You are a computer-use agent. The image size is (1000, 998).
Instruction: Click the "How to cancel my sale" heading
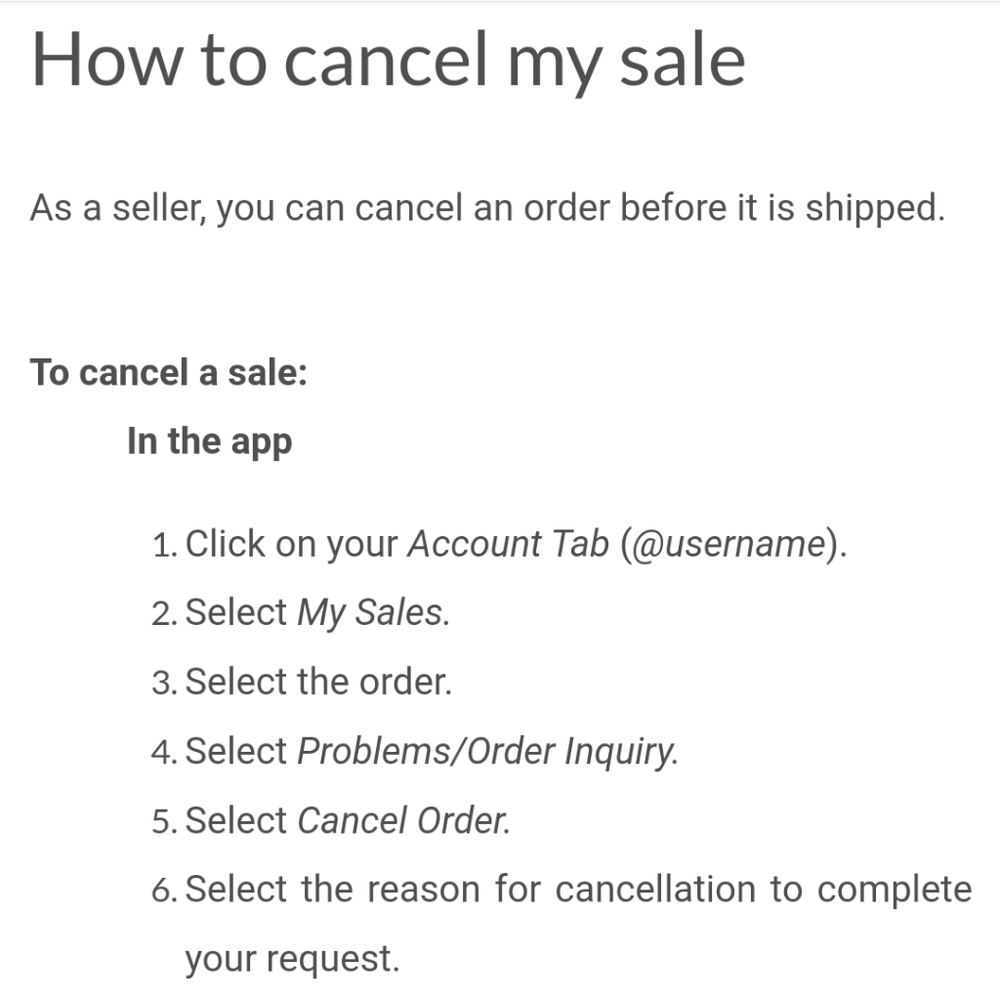(388, 59)
